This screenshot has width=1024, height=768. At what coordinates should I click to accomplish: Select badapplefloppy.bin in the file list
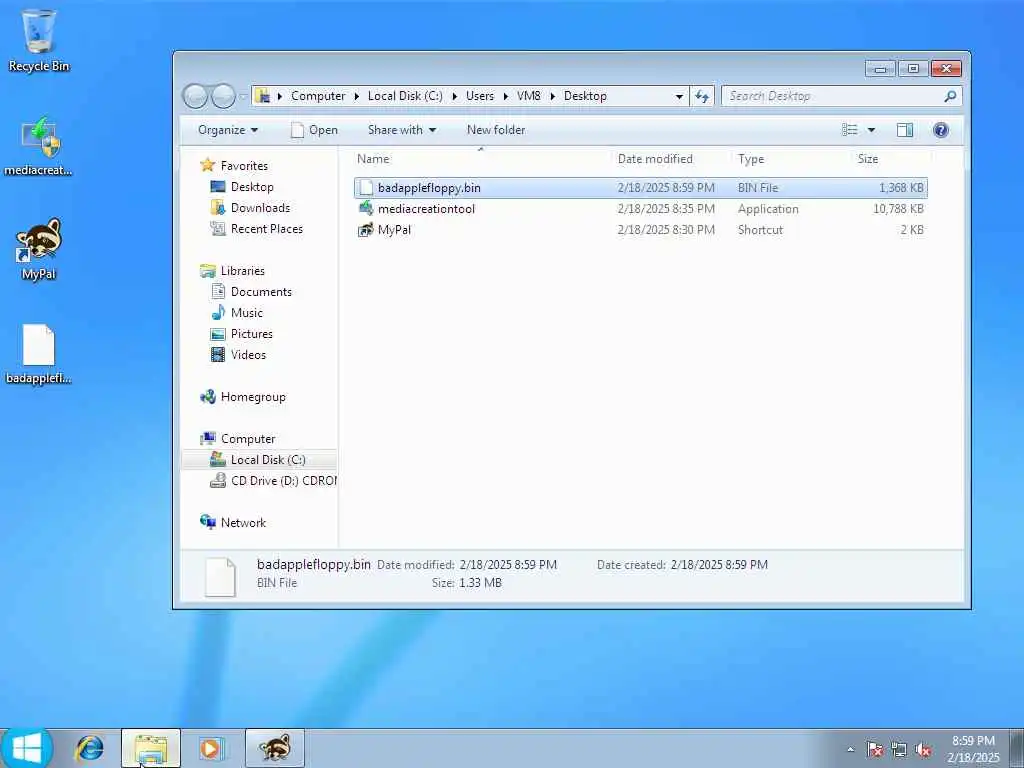pyautogui.click(x=640, y=188)
